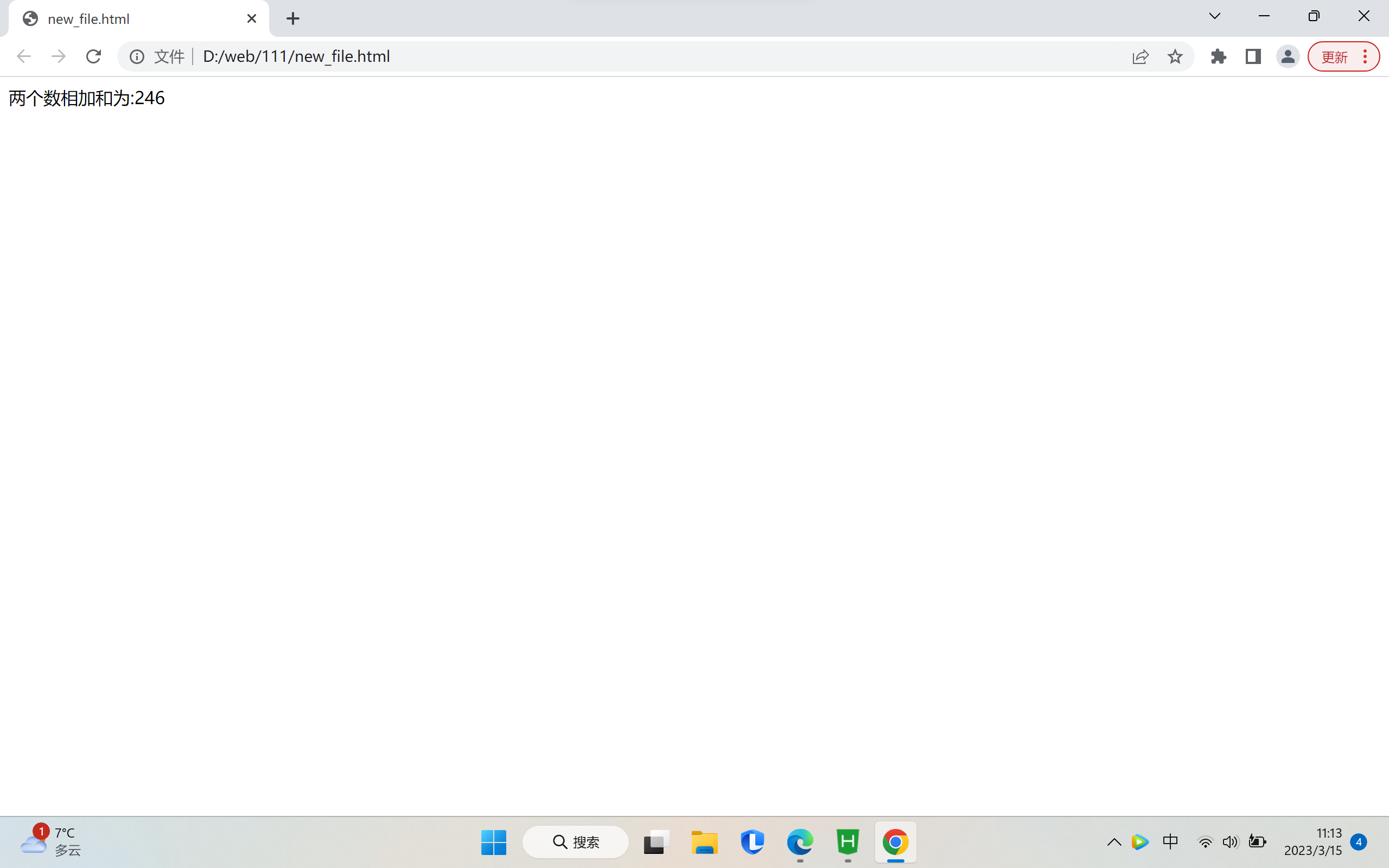
Task: Click the share page icon
Action: tap(1140, 56)
